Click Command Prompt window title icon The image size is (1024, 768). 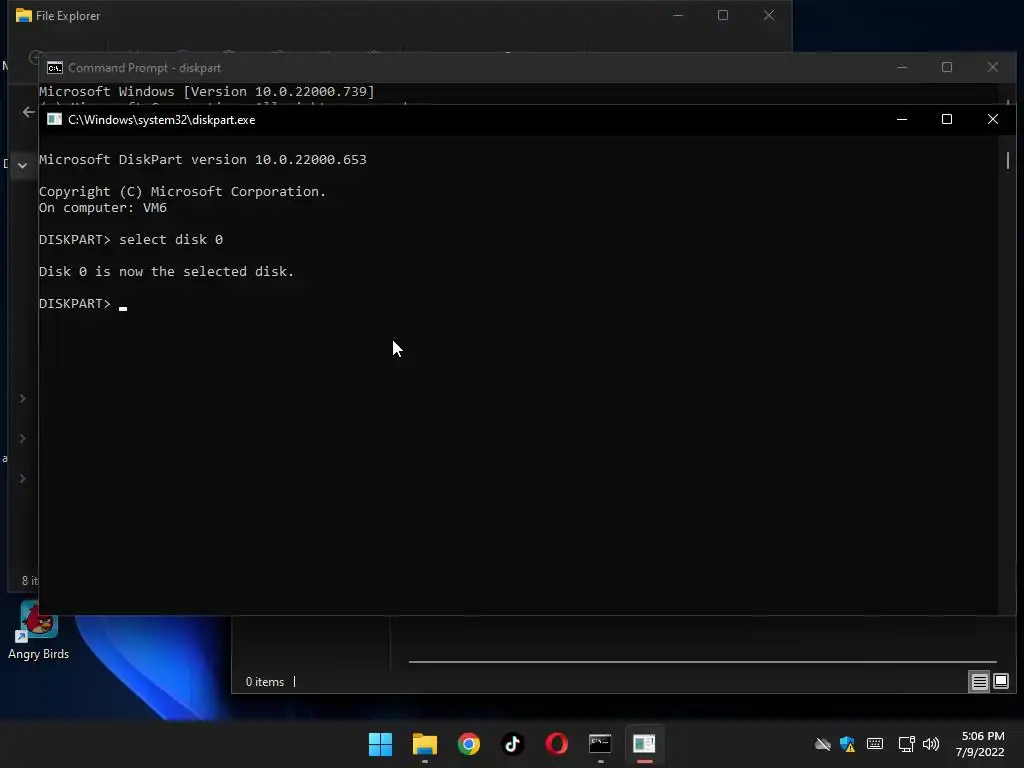click(x=55, y=68)
